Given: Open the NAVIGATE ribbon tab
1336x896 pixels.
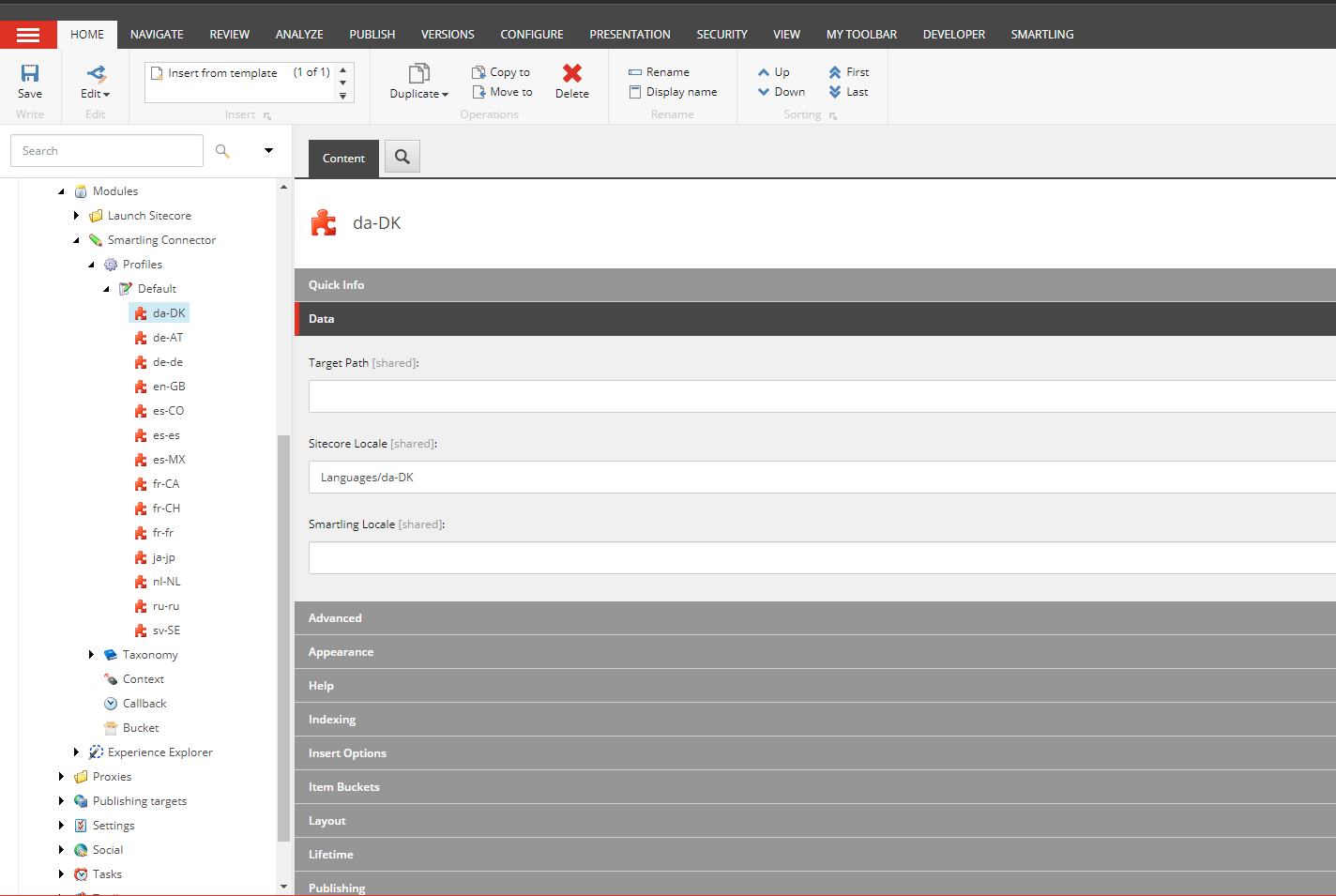Looking at the screenshot, I should pyautogui.click(x=157, y=35).
